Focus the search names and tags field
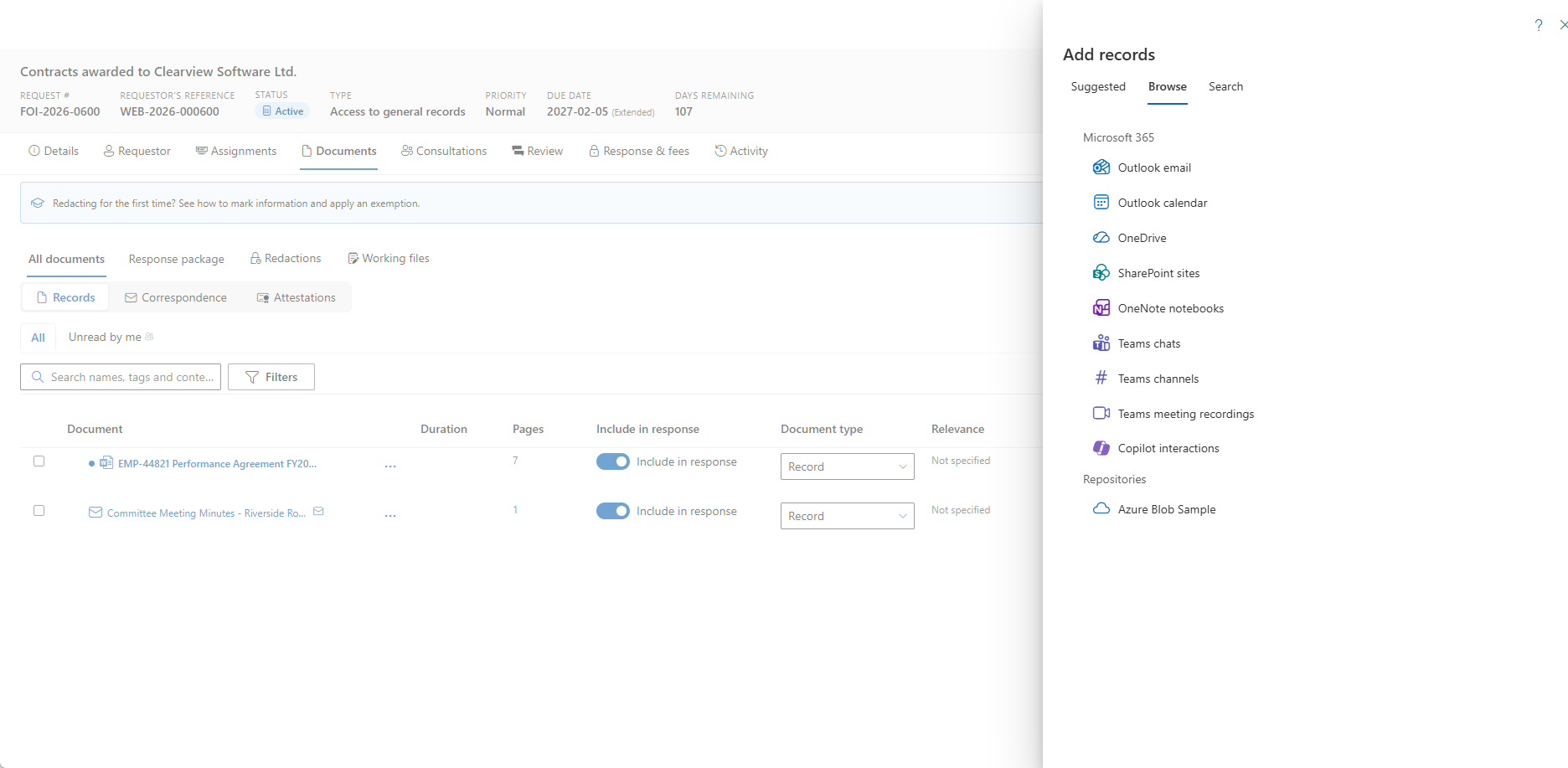Viewport: 1568px width, 768px height. 121,377
